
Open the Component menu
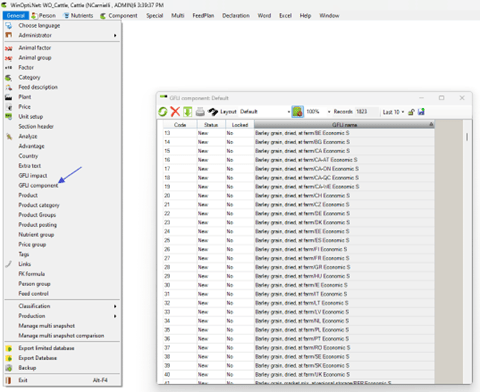(x=119, y=16)
